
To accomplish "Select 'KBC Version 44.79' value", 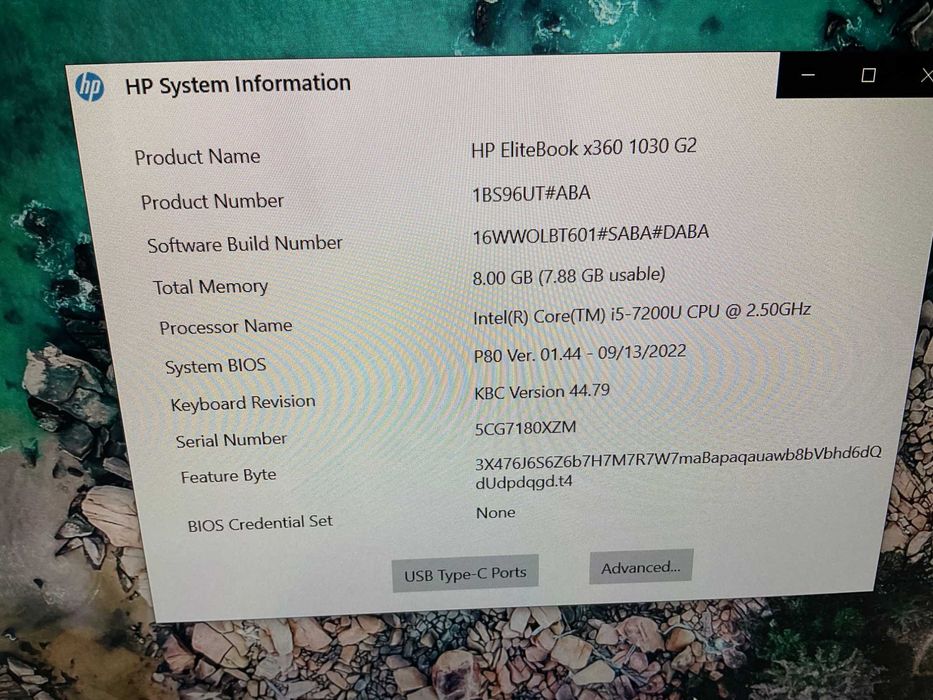I will tap(542, 392).
